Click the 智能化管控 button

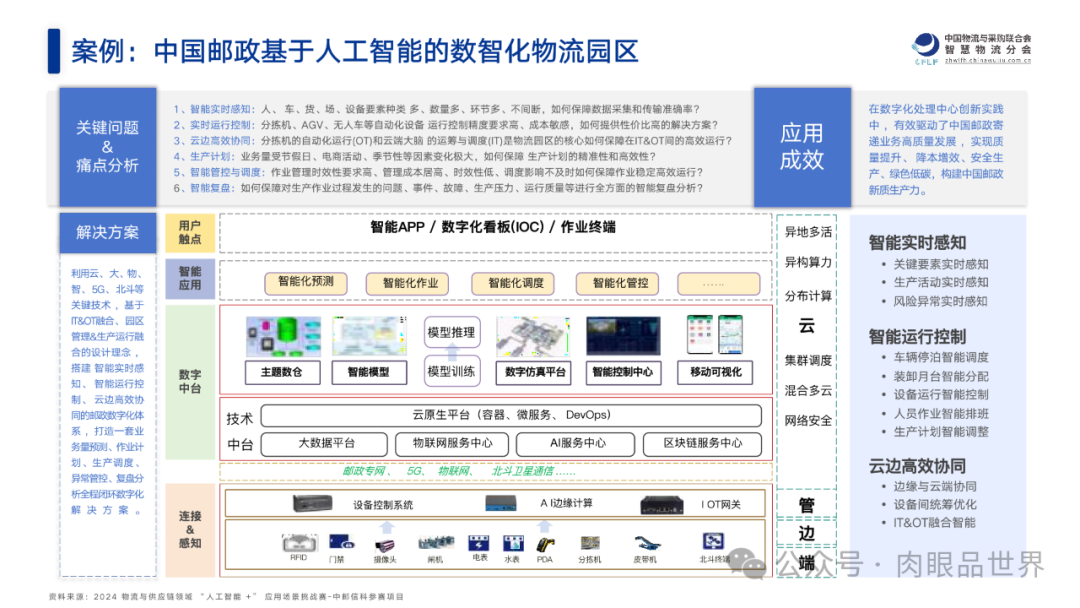pos(617,283)
